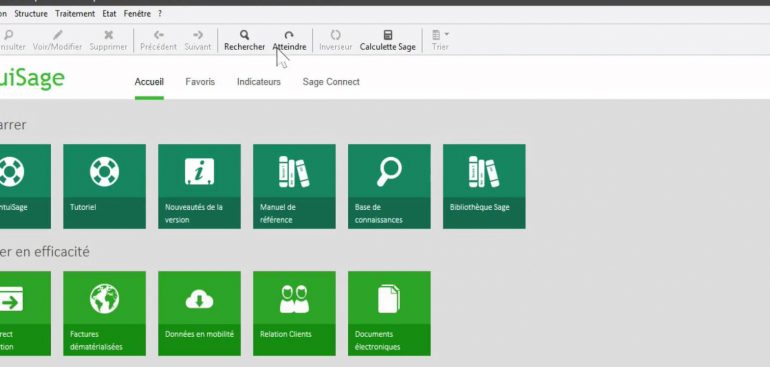The width and height of the screenshot is (770, 367).
Task: Select the Accueil tab
Action: tap(149, 82)
